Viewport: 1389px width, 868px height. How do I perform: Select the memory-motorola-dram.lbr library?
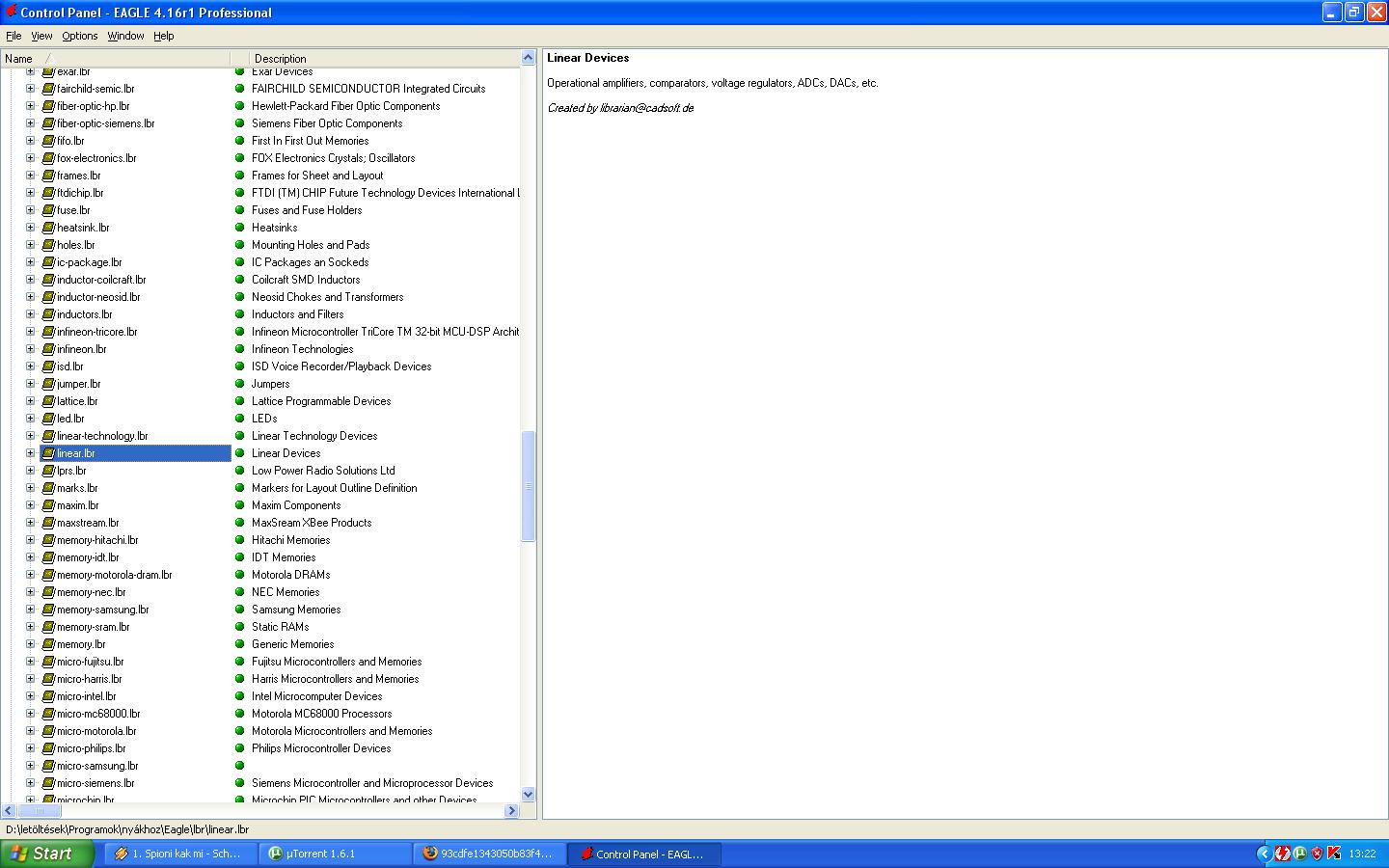(x=114, y=575)
